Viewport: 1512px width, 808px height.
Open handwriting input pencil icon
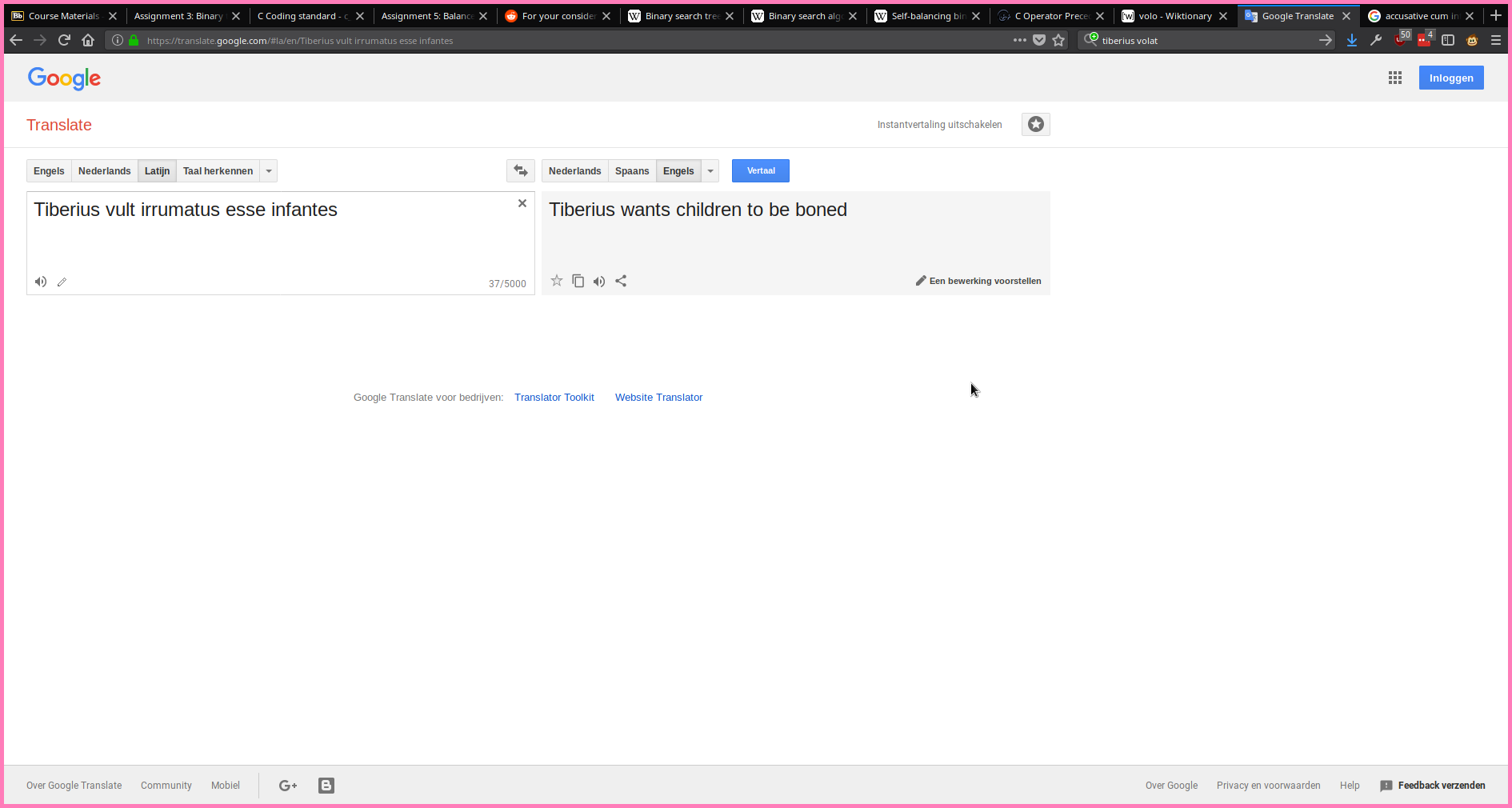(x=62, y=282)
